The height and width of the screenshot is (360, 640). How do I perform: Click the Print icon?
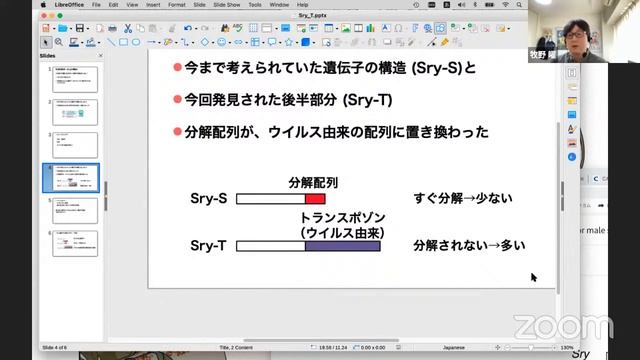tap(112, 28)
